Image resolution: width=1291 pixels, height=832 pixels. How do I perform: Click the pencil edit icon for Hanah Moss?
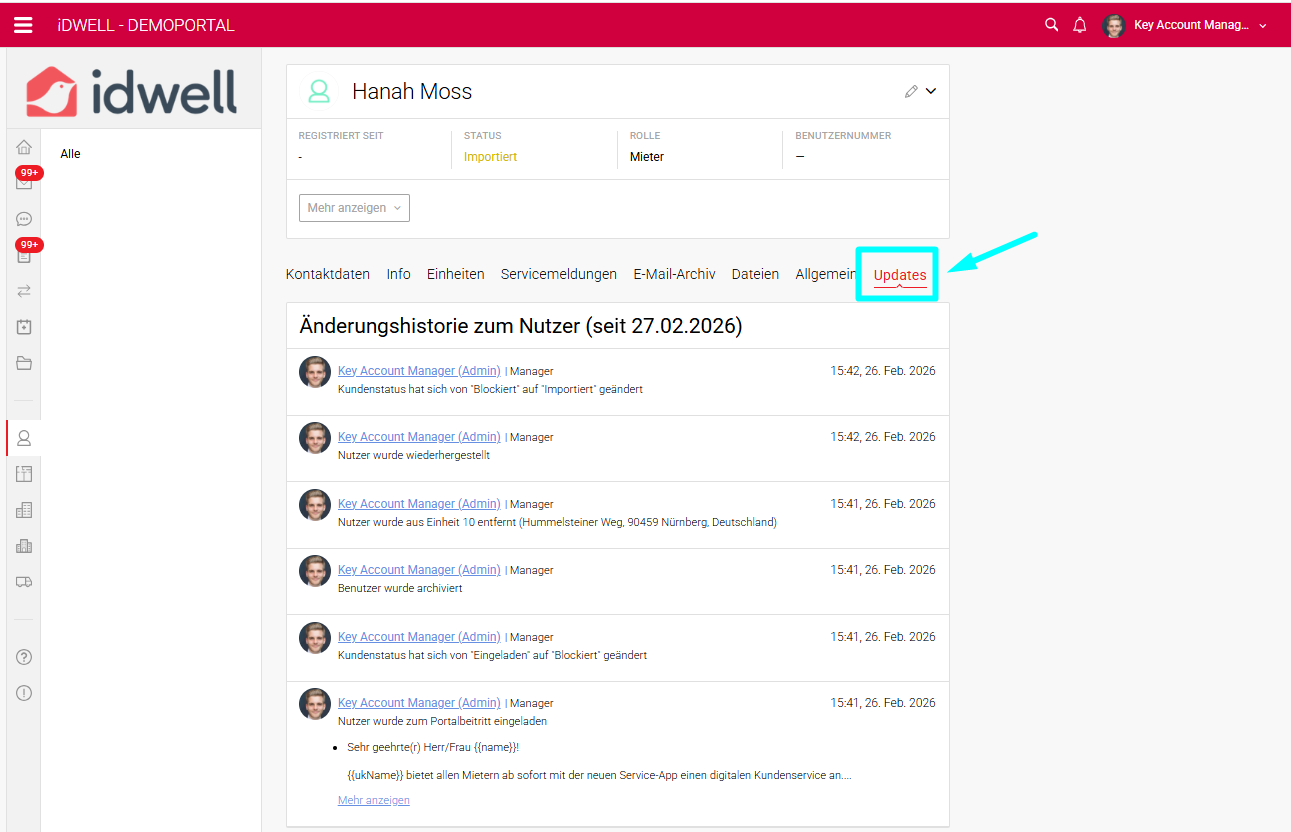[910, 91]
